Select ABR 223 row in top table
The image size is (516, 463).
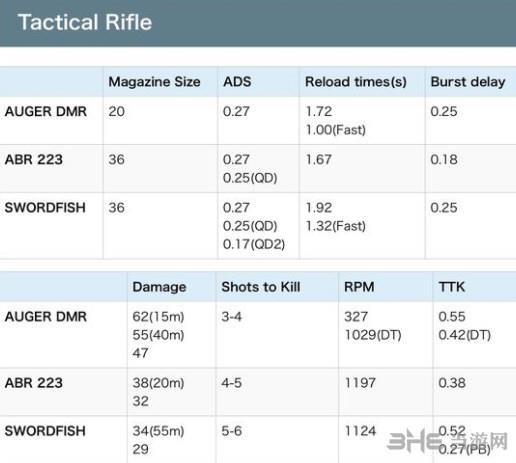click(258, 169)
